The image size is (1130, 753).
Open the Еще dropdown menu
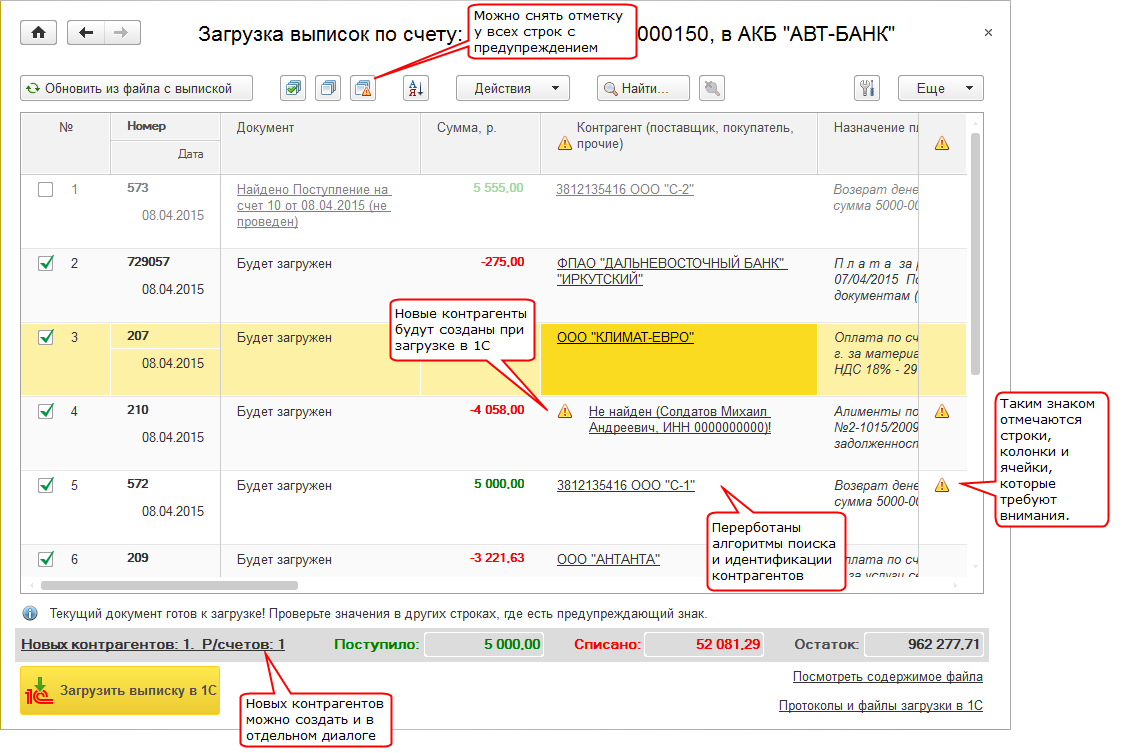click(940, 88)
